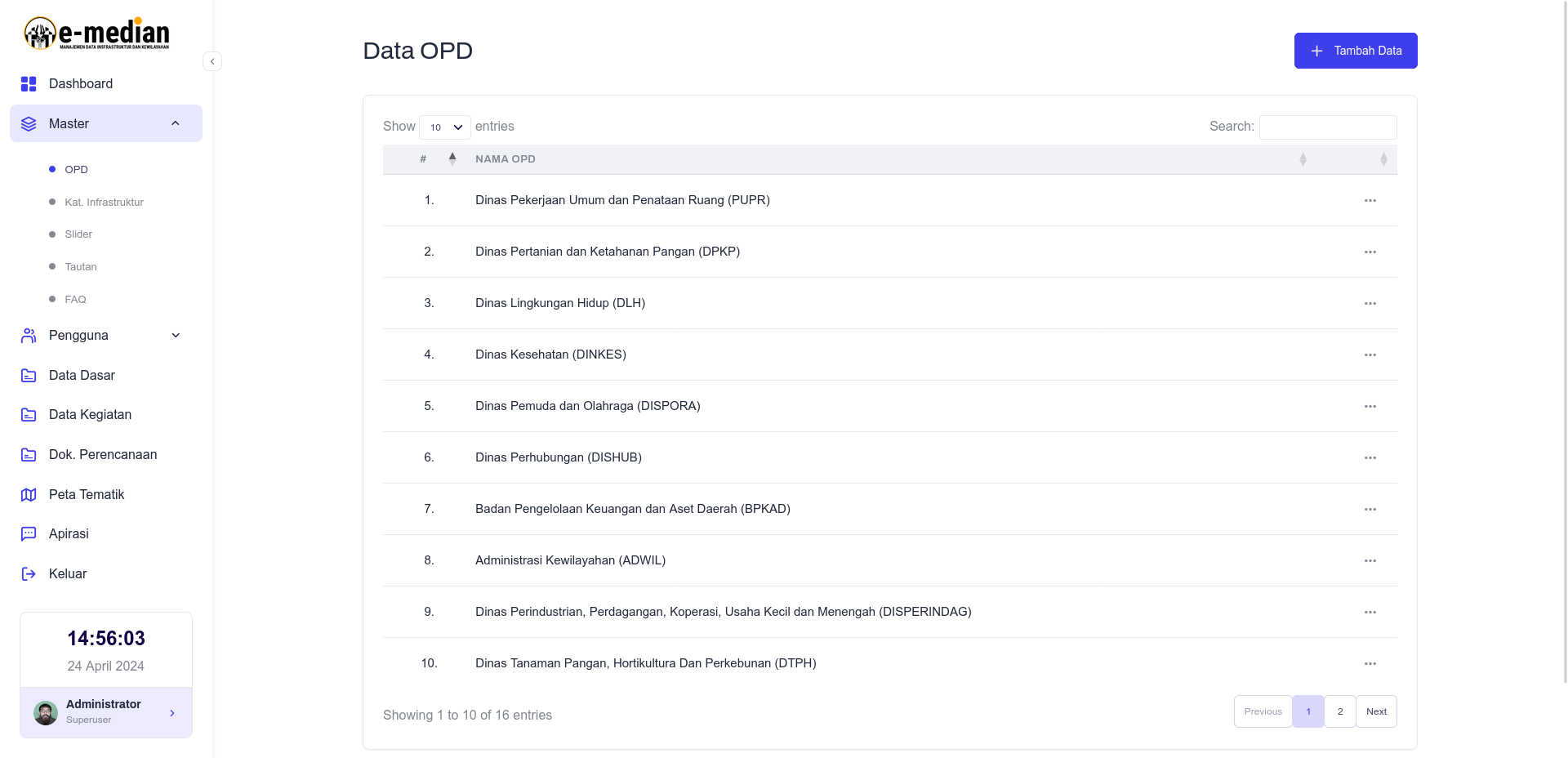Open the Slider submenu item
Screen dimensions: 1568x758
tap(78, 234)
